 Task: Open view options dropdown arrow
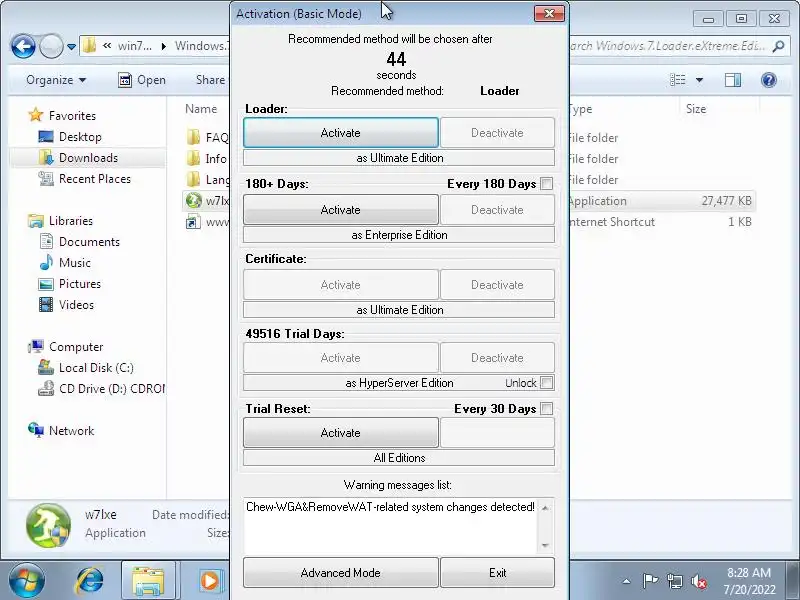pos(699,80)
